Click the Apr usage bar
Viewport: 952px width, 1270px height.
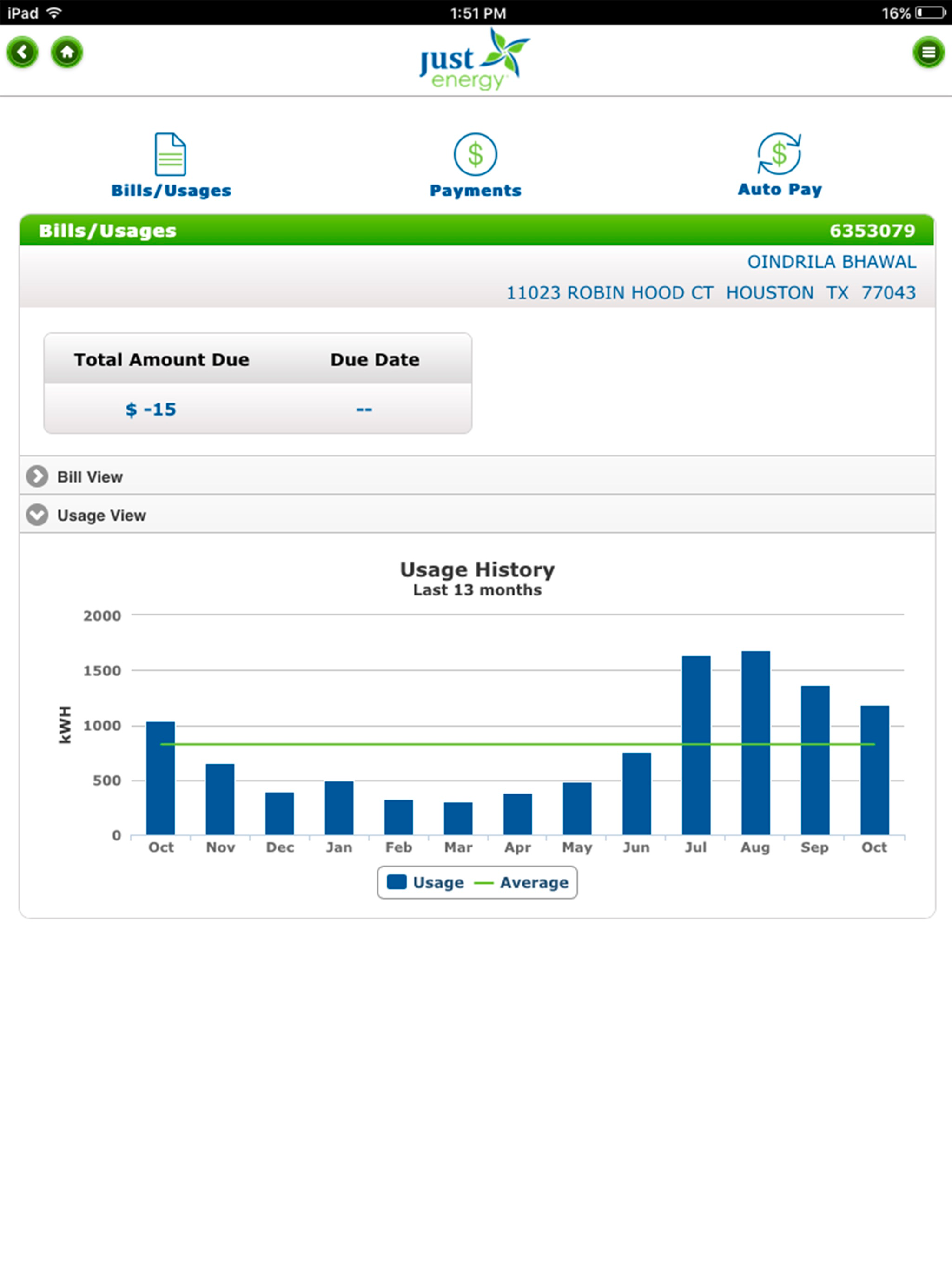(x=518, y=814)
